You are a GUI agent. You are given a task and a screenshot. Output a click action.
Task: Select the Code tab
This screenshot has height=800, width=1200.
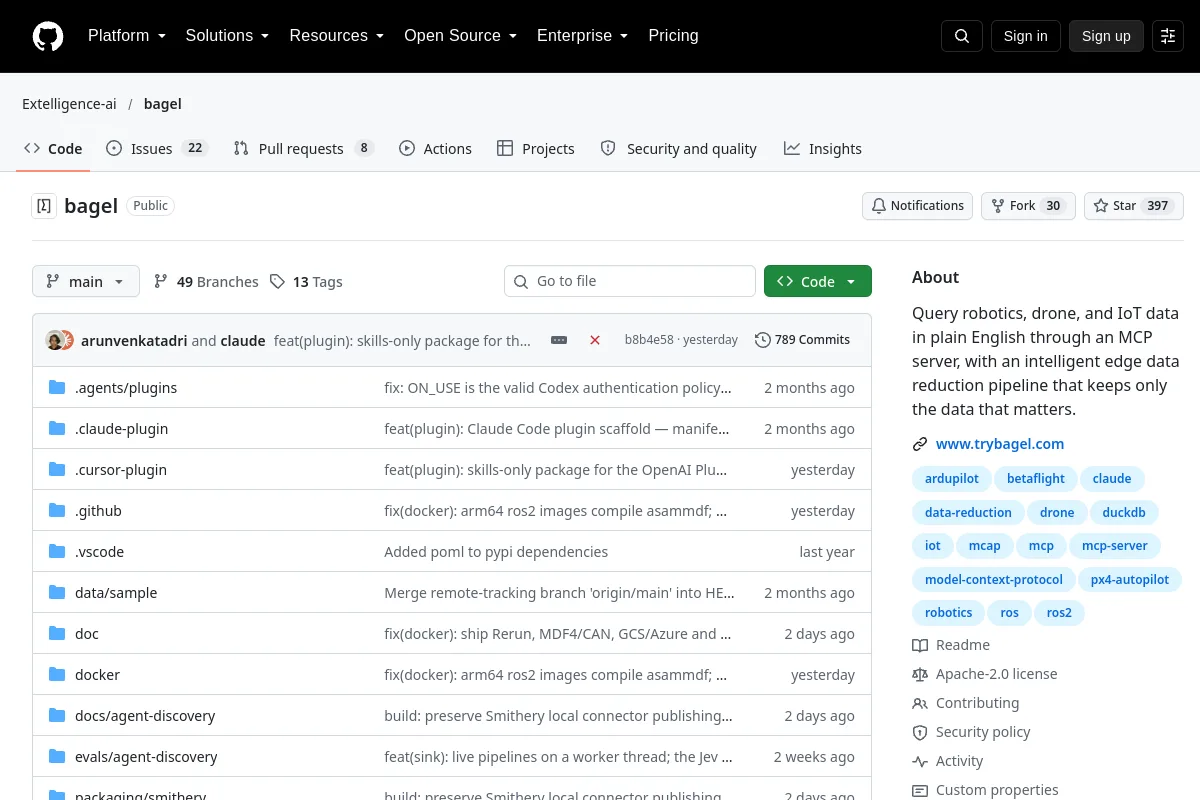[54, 149]
